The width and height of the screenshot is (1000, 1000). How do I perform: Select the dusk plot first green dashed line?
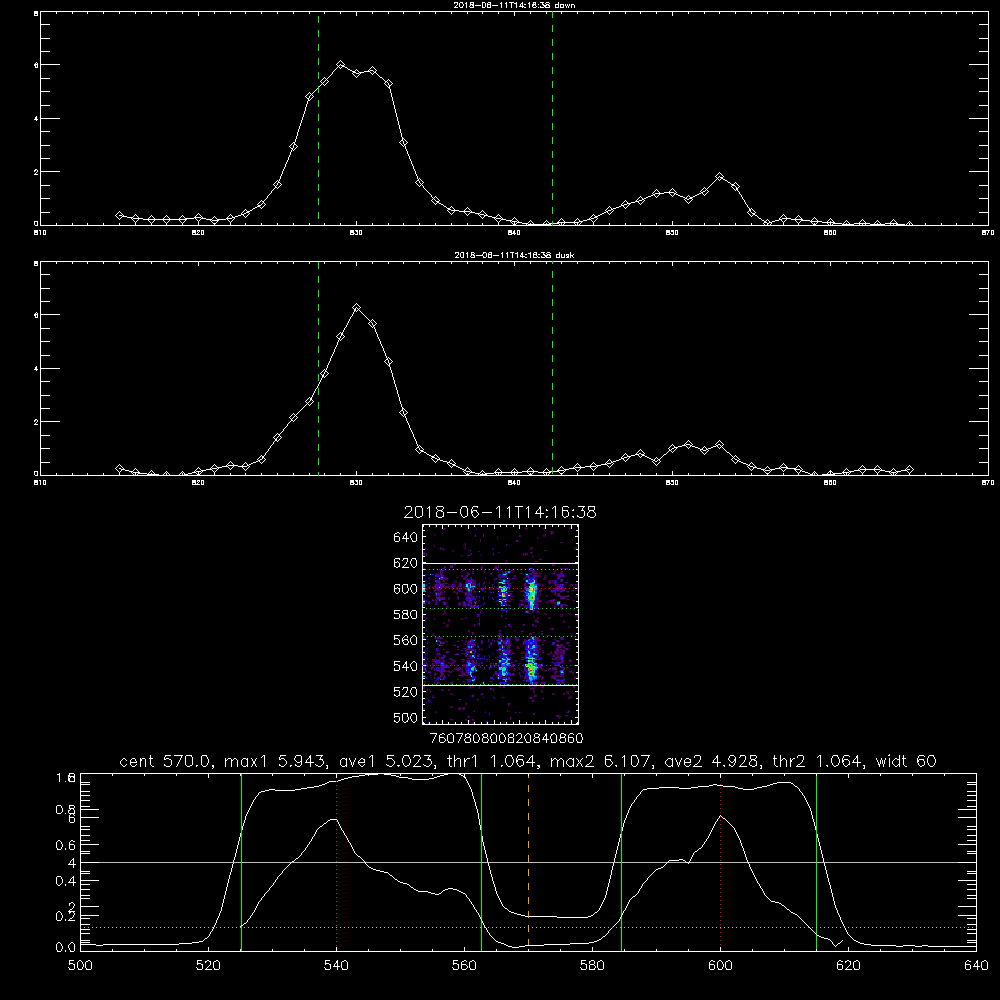coord(318,368)
